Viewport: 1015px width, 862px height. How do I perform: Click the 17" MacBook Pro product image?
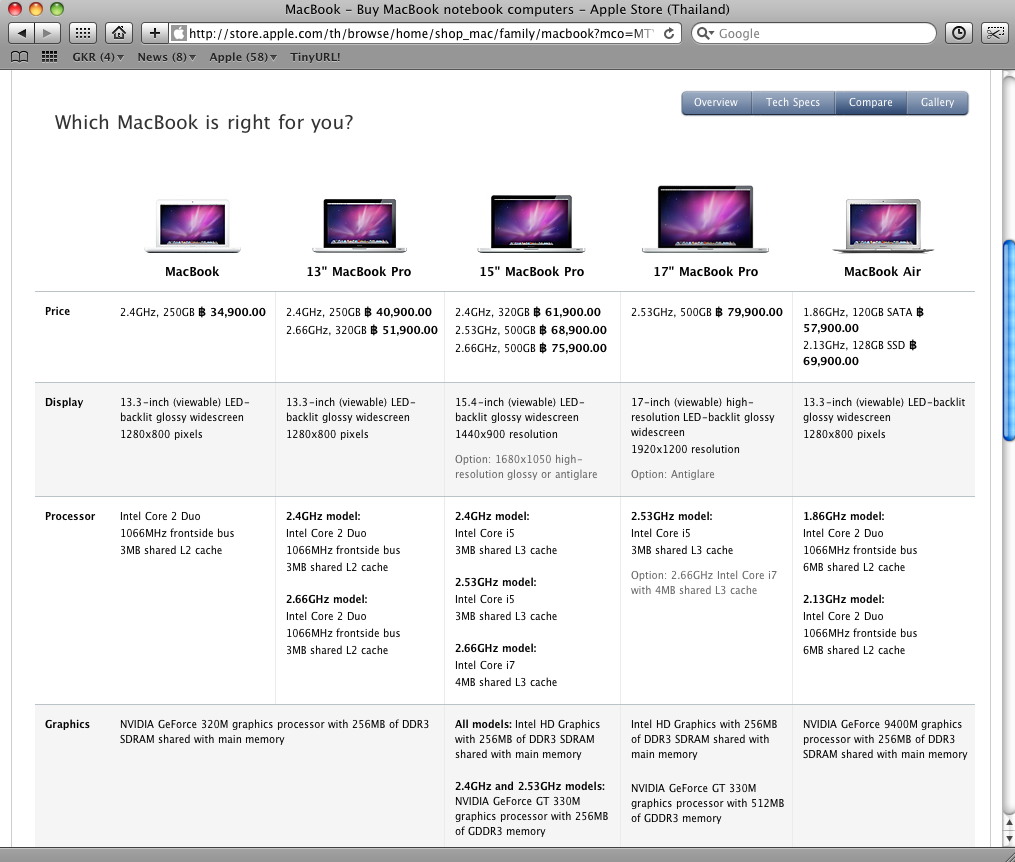click(706, 219)
